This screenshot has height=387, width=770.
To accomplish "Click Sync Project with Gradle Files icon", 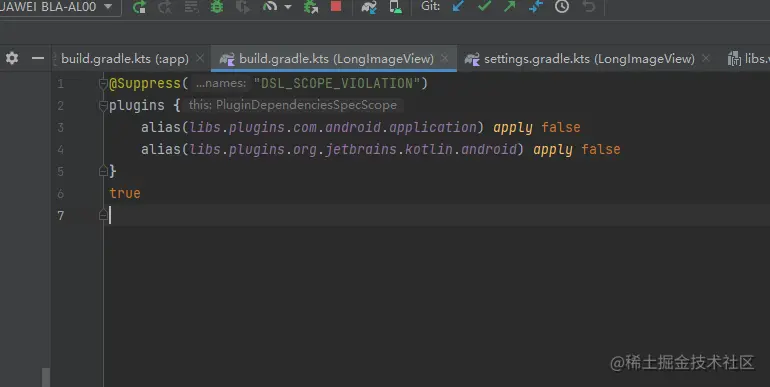I will [x=369, y=6].
